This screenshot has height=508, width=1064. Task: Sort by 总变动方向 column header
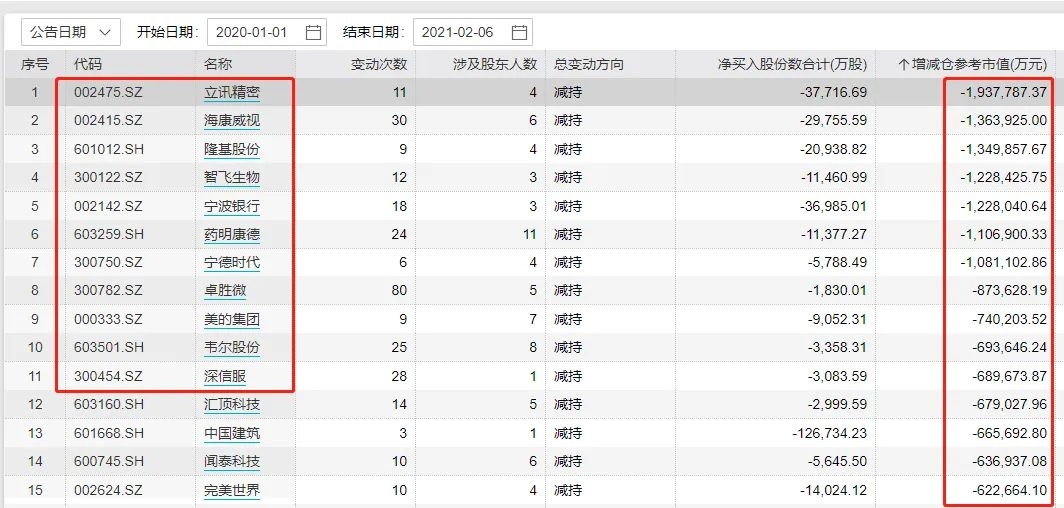point(588,64)
